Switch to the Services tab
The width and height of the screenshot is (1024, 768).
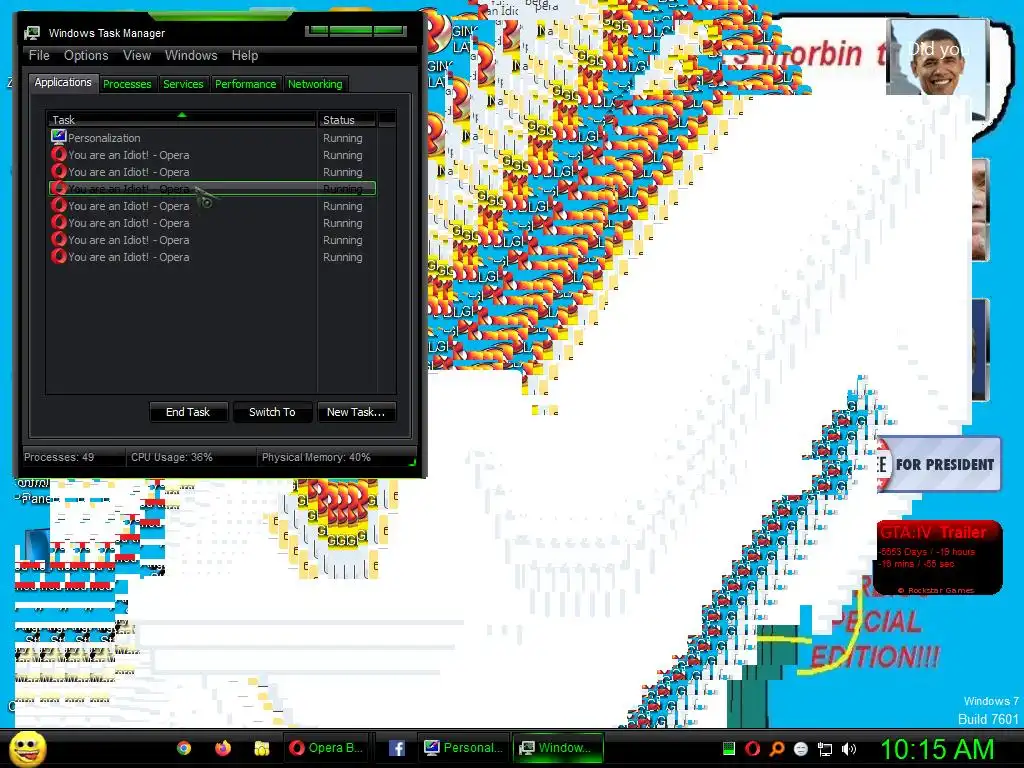coord(183,84)
